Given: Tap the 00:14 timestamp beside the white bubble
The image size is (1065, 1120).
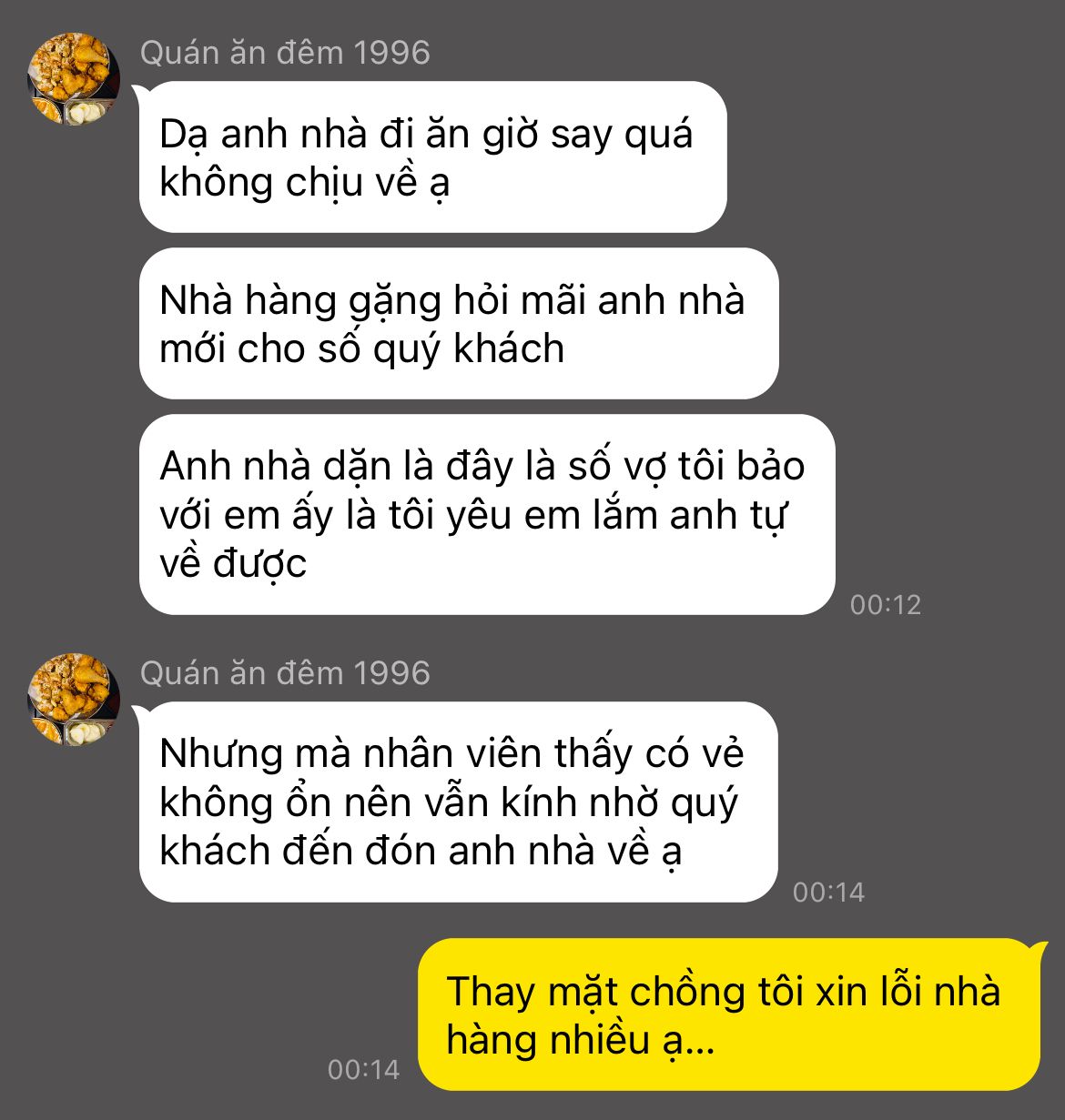Looking at the screenshot, I should coord(828,892).
